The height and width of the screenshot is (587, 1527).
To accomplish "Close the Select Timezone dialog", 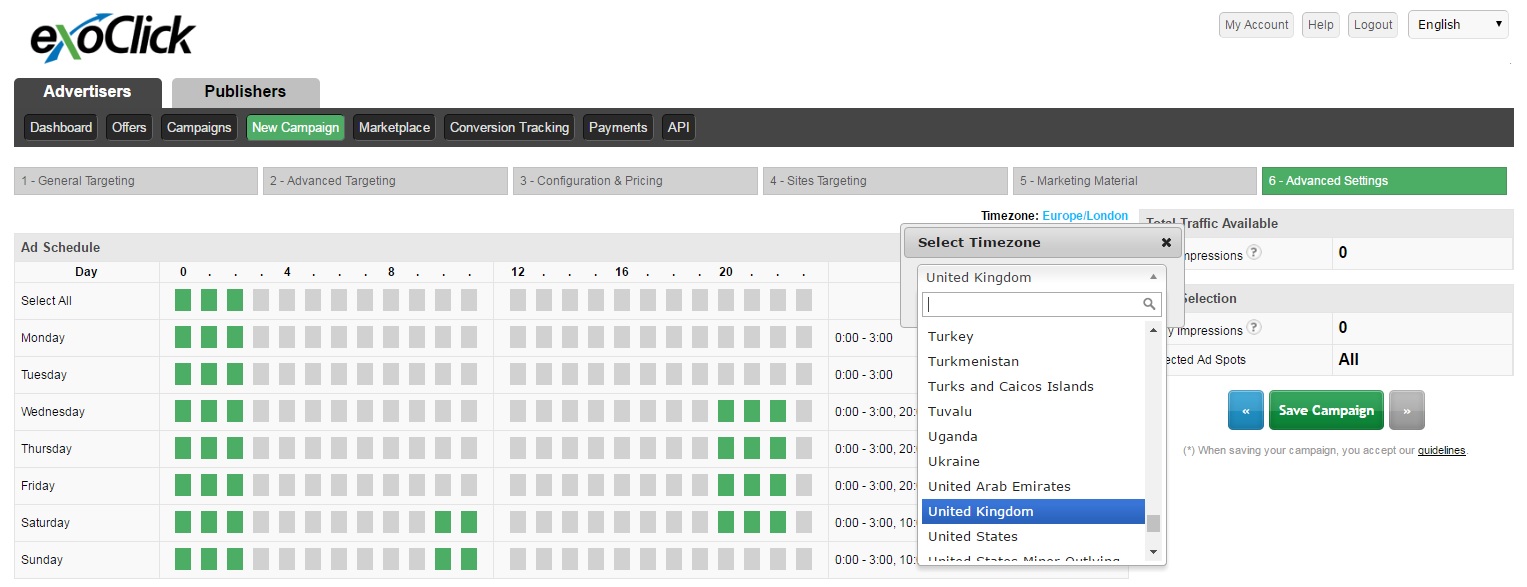I will pos(1166,242).
